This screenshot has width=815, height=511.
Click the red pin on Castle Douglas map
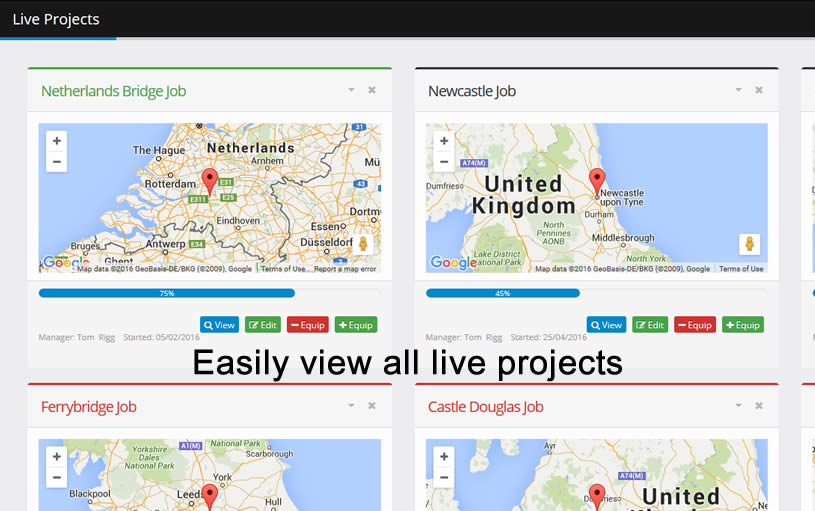(x=597, y=496)
